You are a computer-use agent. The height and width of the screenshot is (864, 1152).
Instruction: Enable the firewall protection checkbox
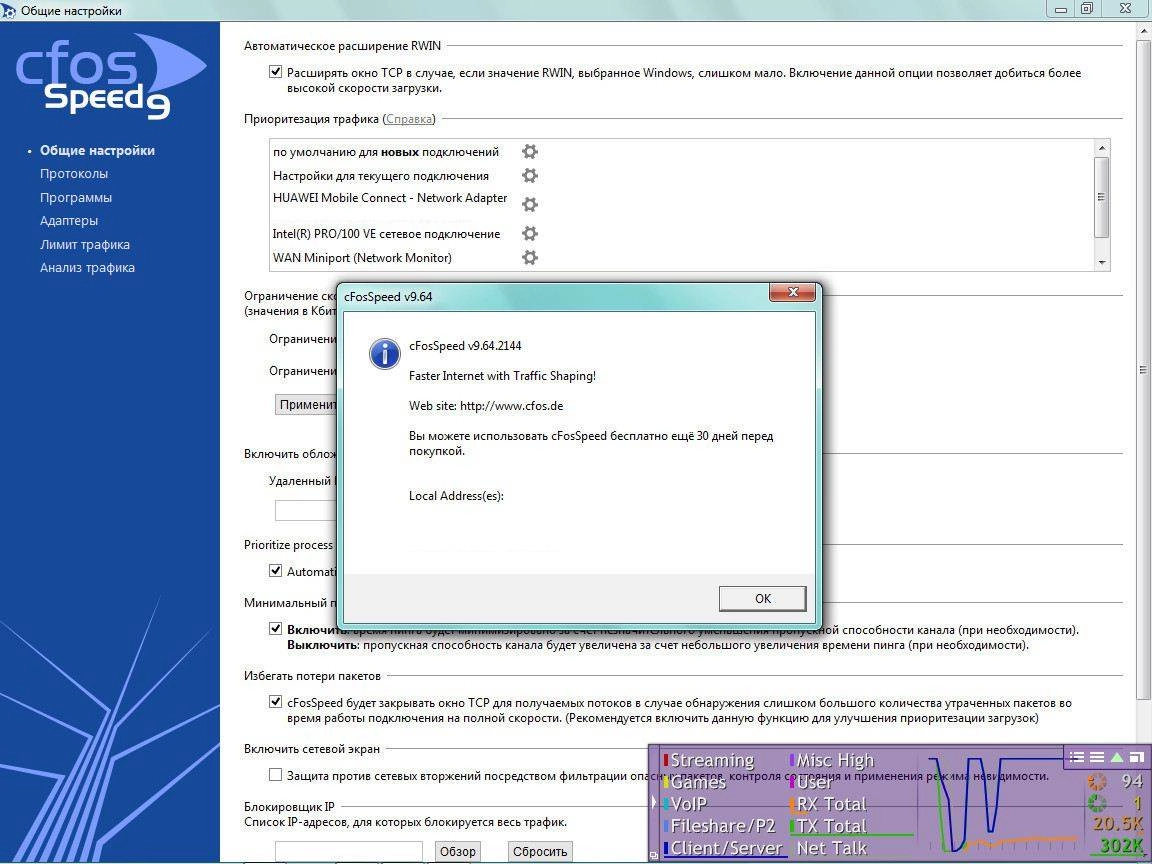click(276, 774)
